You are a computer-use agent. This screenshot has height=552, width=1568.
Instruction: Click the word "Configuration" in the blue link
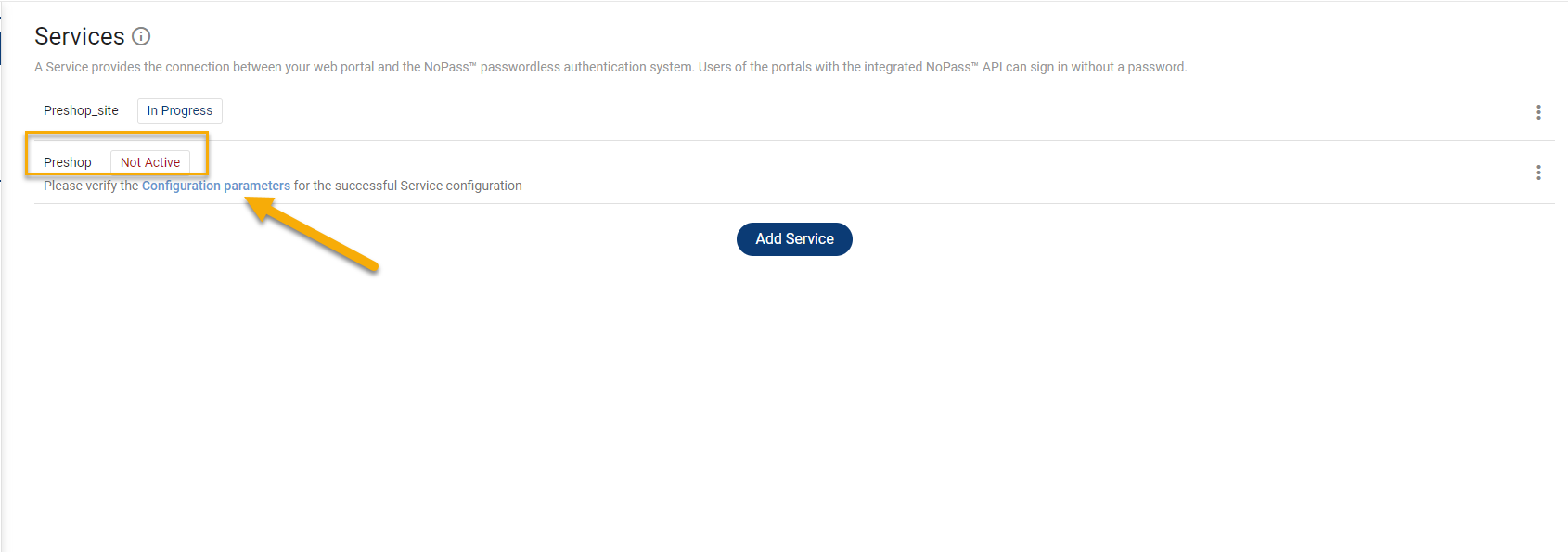tap(181, 186)
